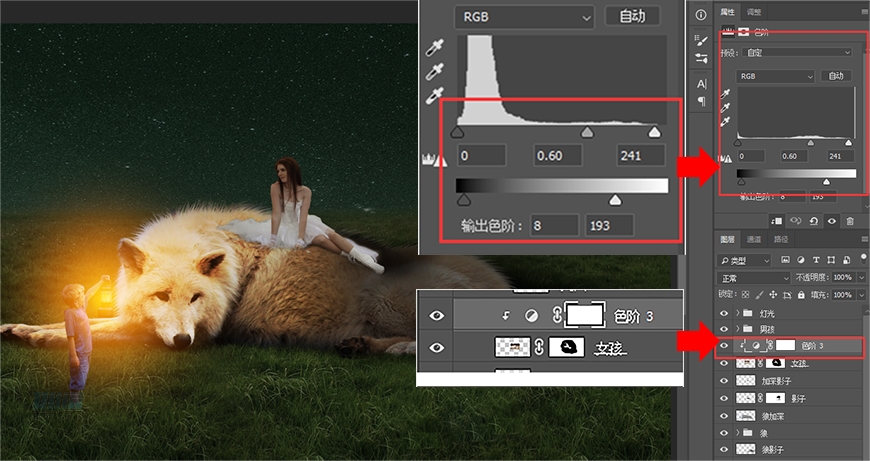Select the 加深影子 layer name
The image size is (870, 461).
click(x=776, y=381)
